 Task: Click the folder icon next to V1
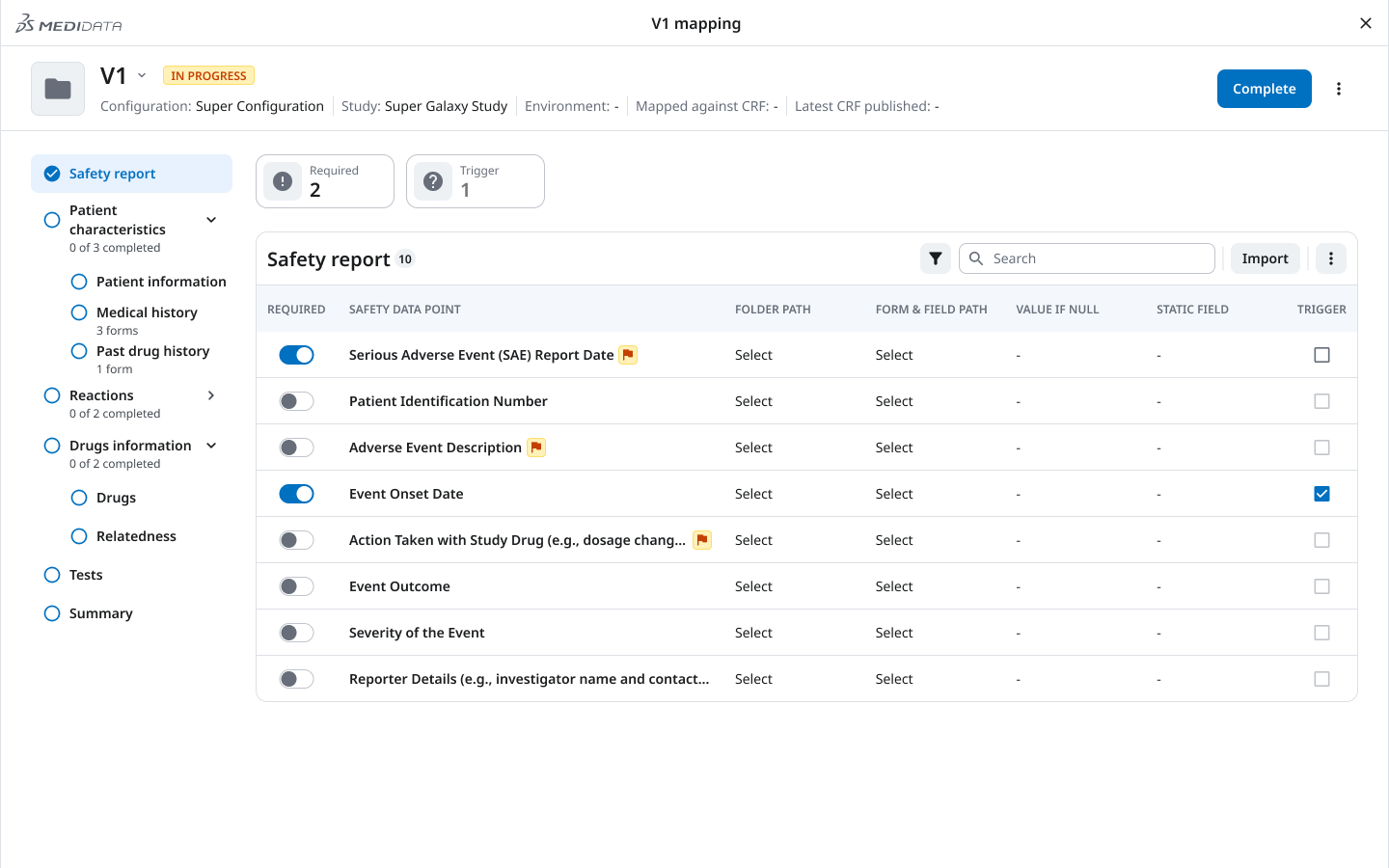(57, 88)
